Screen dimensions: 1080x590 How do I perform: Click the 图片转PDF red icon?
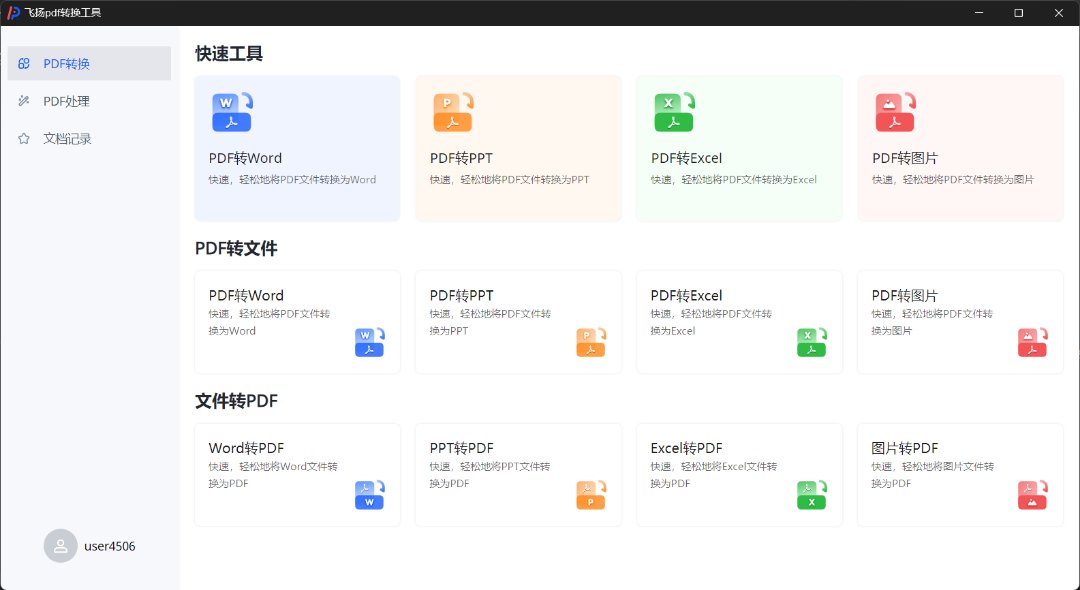[x=1032, y=495]
